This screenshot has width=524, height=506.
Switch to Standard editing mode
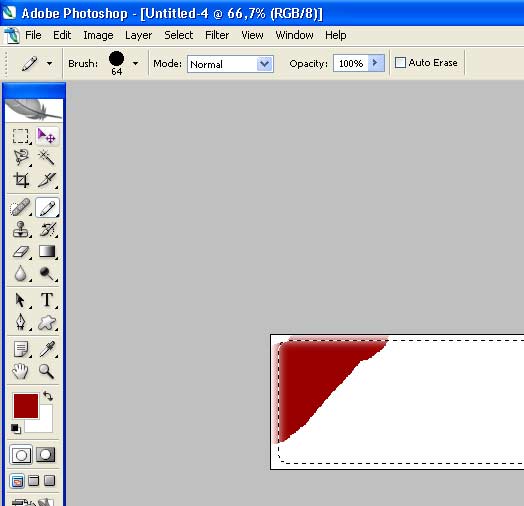tap(21, 455)
